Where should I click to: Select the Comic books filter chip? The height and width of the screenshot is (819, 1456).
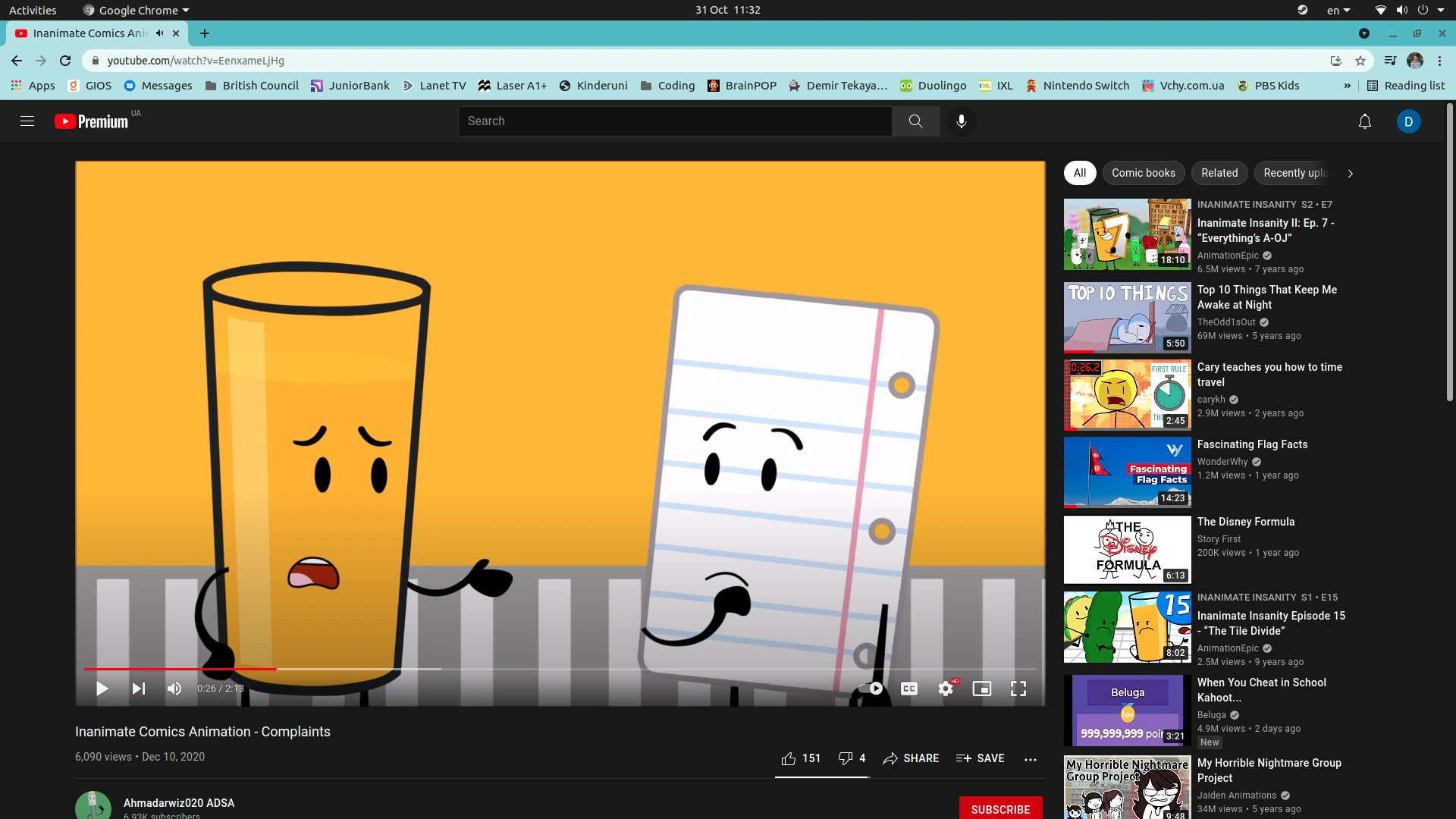1143,173
